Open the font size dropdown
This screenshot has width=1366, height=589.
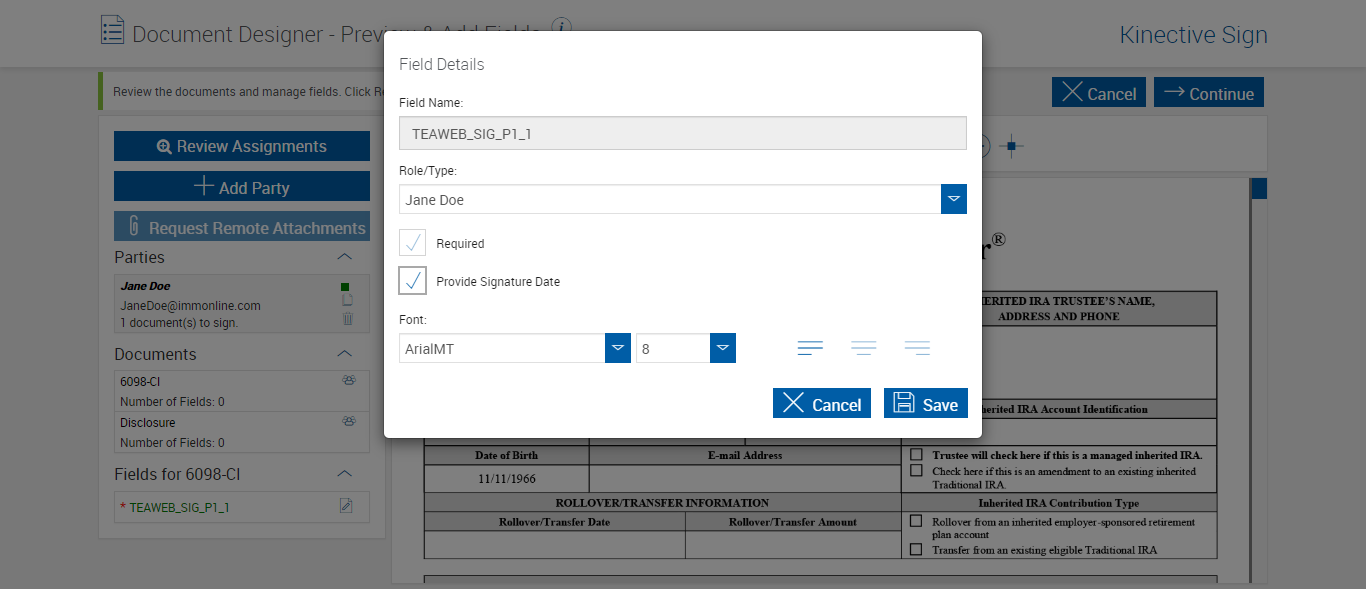tap(723, 348)
